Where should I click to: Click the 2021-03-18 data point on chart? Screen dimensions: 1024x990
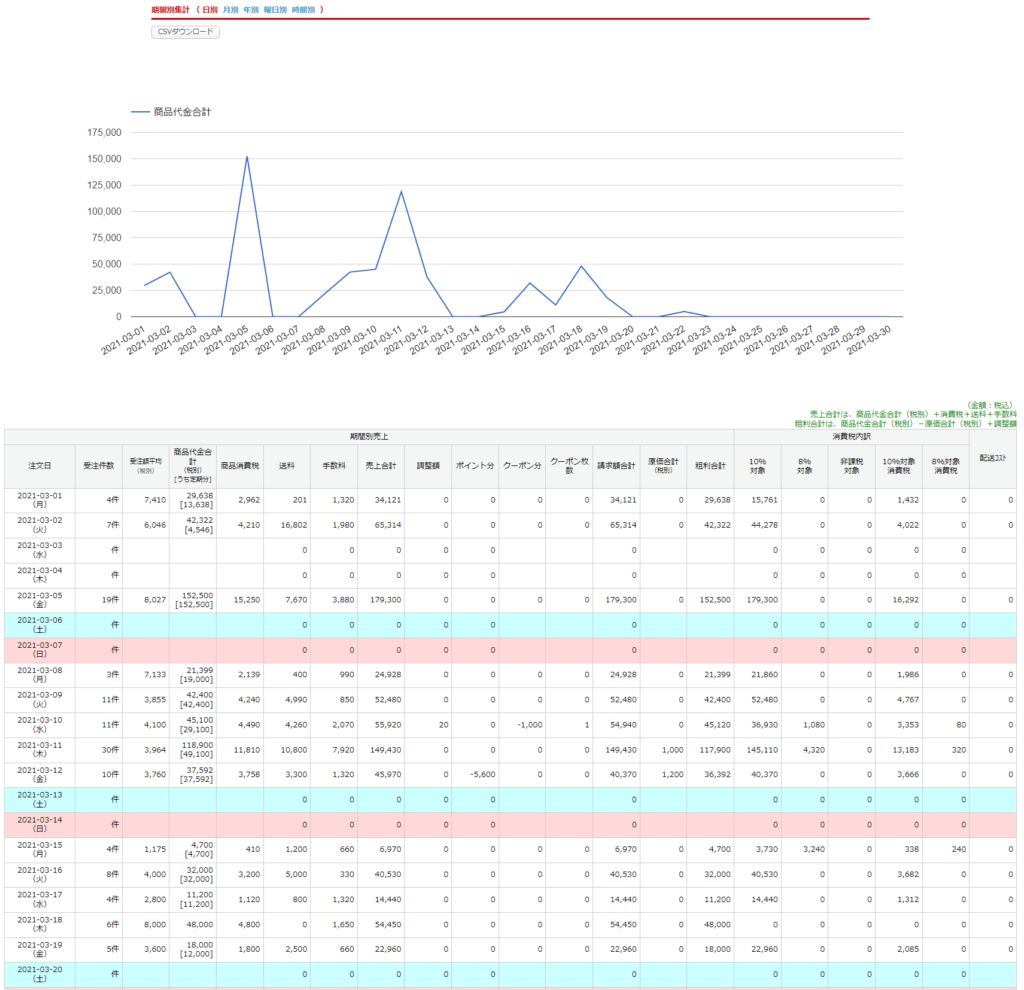tap(581, 266)
